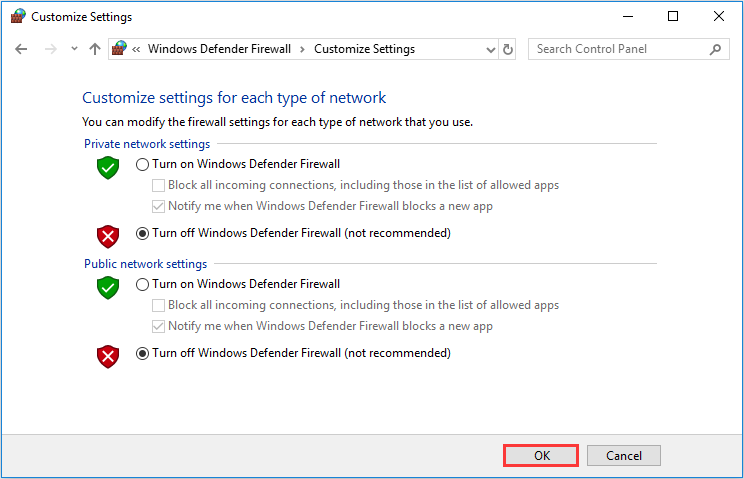Screen dimensions: 744x479
Task: Click the red shield under Public network
Action: 108,357
